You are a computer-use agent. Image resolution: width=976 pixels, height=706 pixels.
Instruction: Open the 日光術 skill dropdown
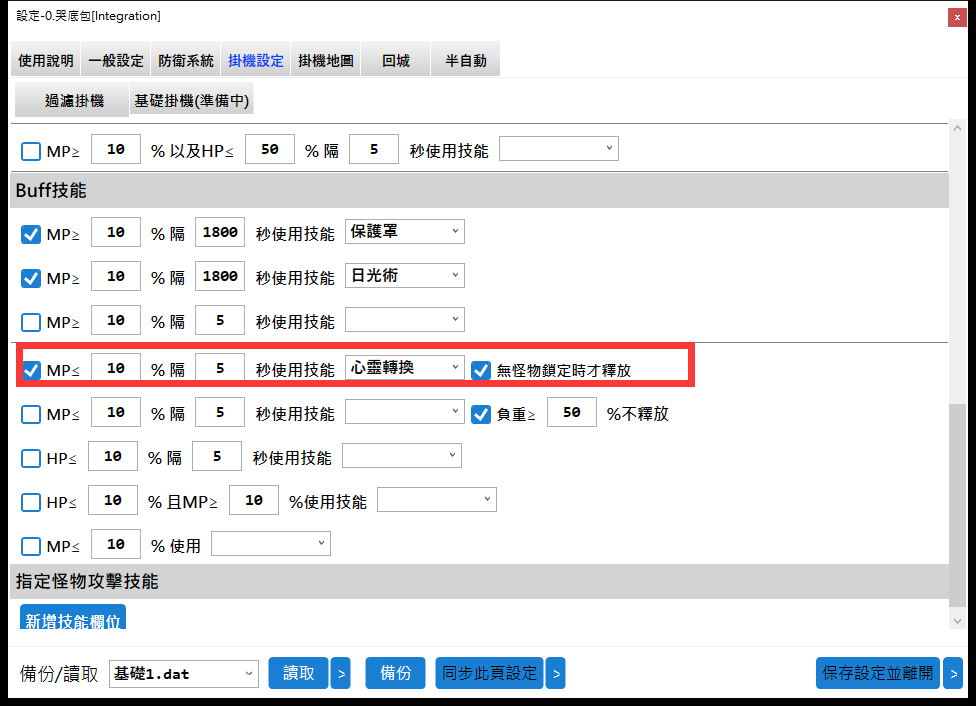[405, 275]
